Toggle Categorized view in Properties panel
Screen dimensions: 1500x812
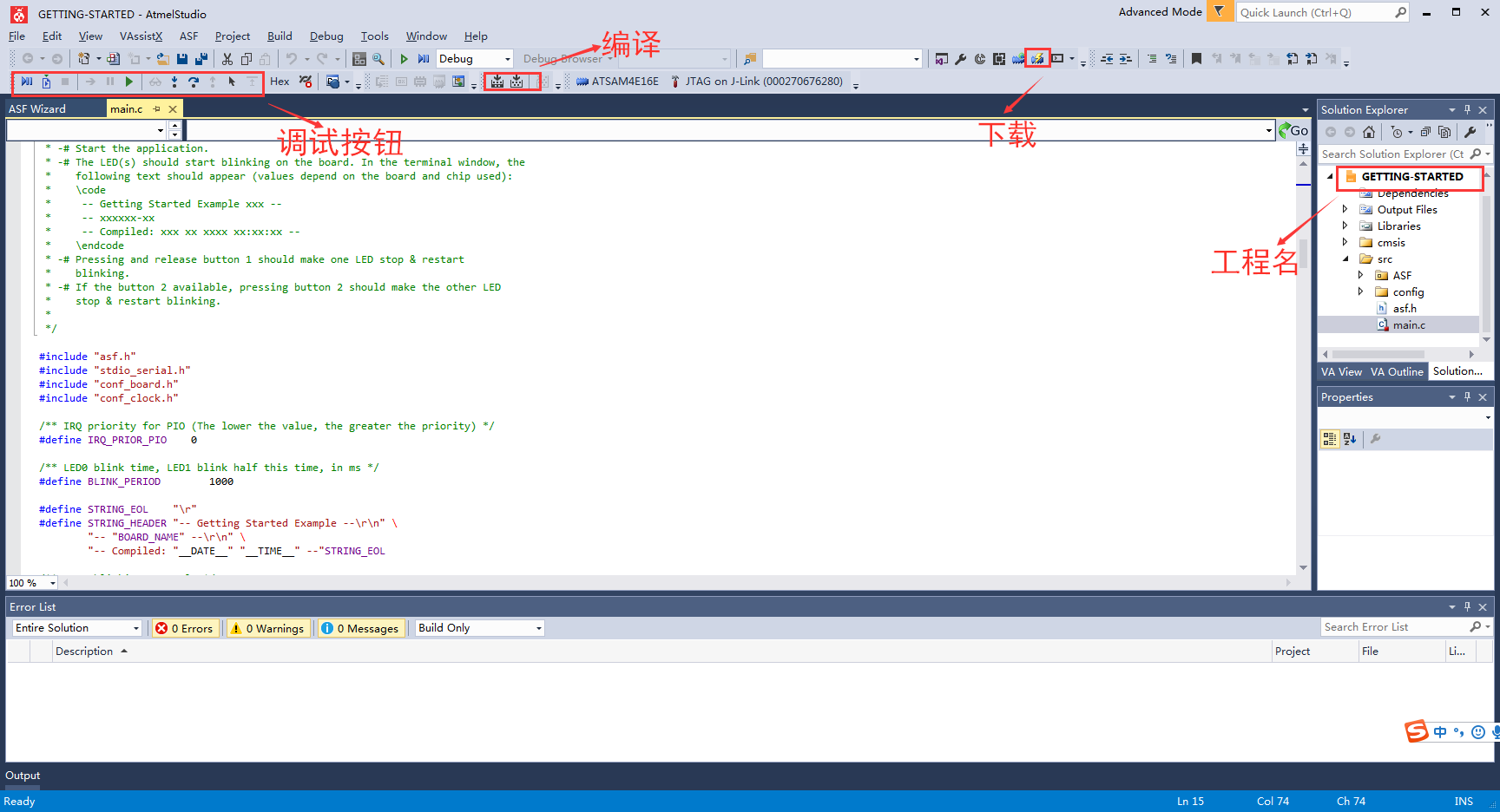pyautogui.click(x=1330, y=439)
